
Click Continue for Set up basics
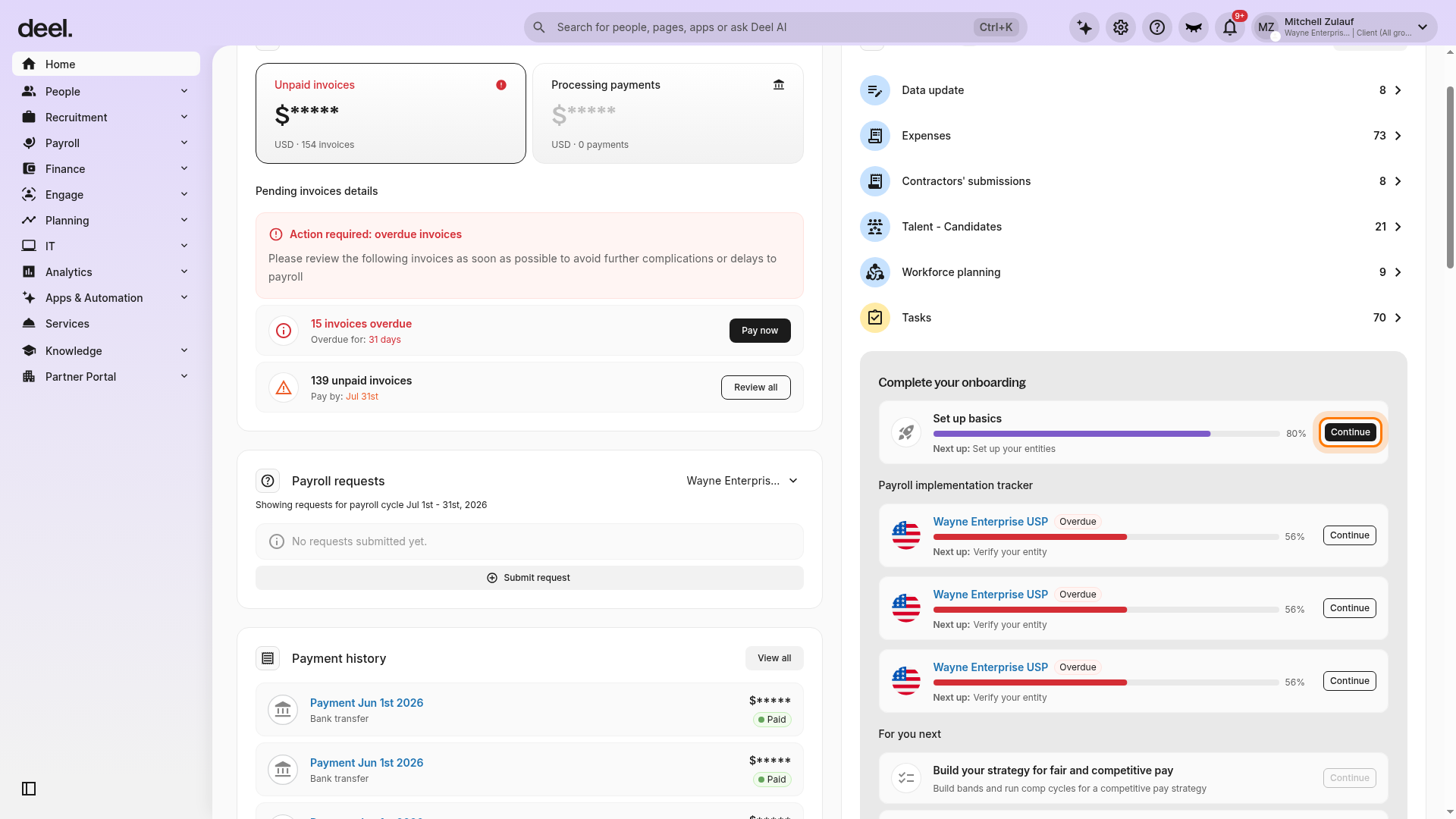pos(1351,432)
